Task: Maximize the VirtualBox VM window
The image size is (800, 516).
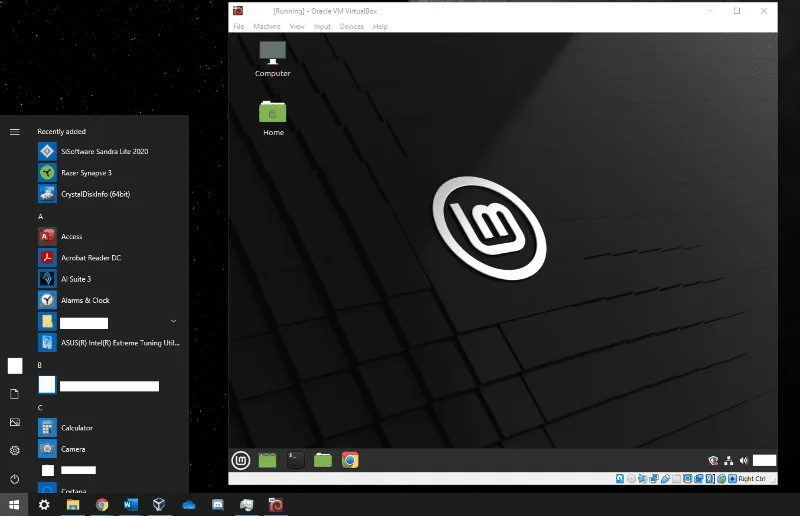Action: (x=737, y=11)
